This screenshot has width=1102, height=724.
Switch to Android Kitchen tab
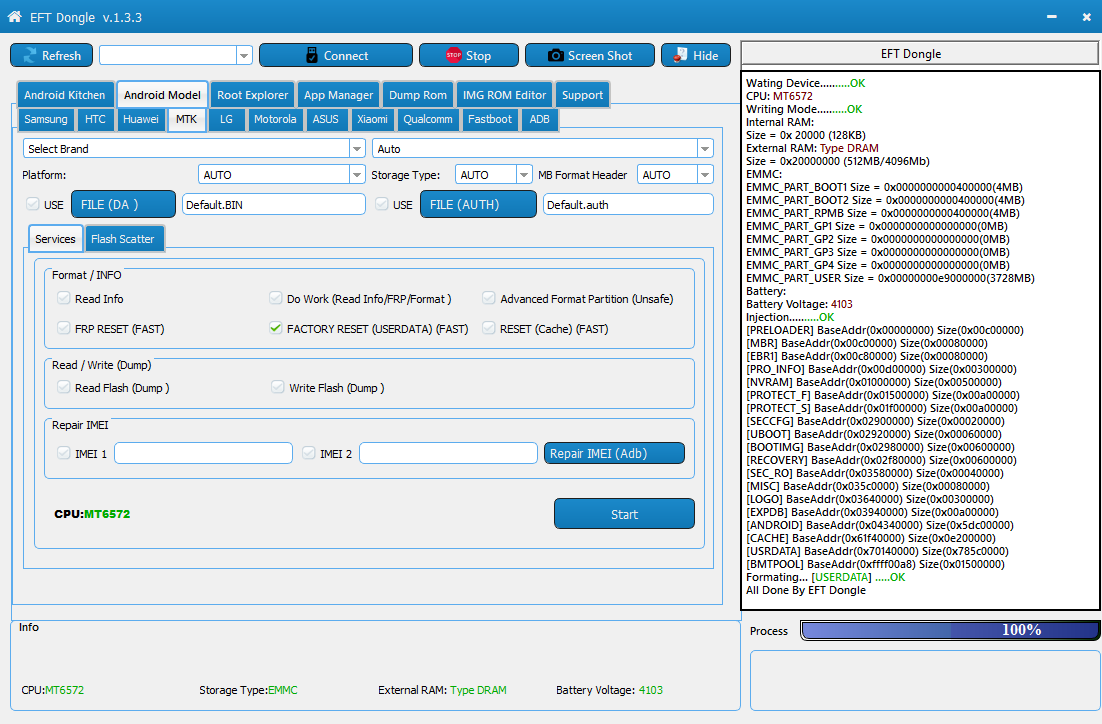click(x=65, y=95)
